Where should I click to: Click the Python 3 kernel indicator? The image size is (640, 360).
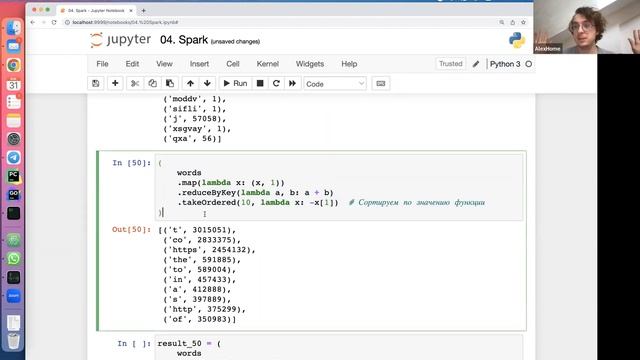[x=505, y=64]
